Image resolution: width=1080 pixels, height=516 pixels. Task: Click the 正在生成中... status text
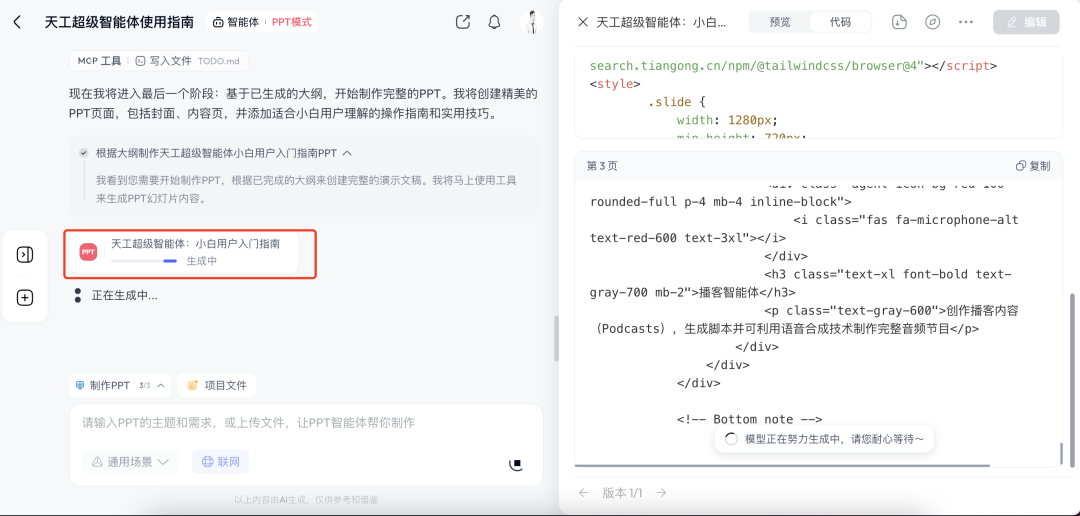tap(125, 296)
